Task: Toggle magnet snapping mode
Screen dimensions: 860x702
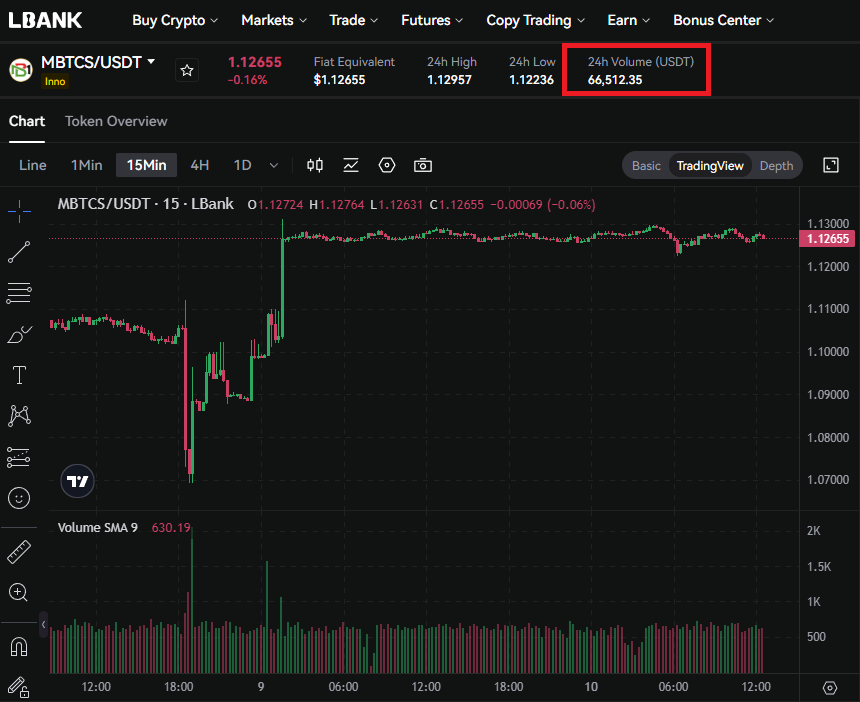Action: tap(19, 647)
